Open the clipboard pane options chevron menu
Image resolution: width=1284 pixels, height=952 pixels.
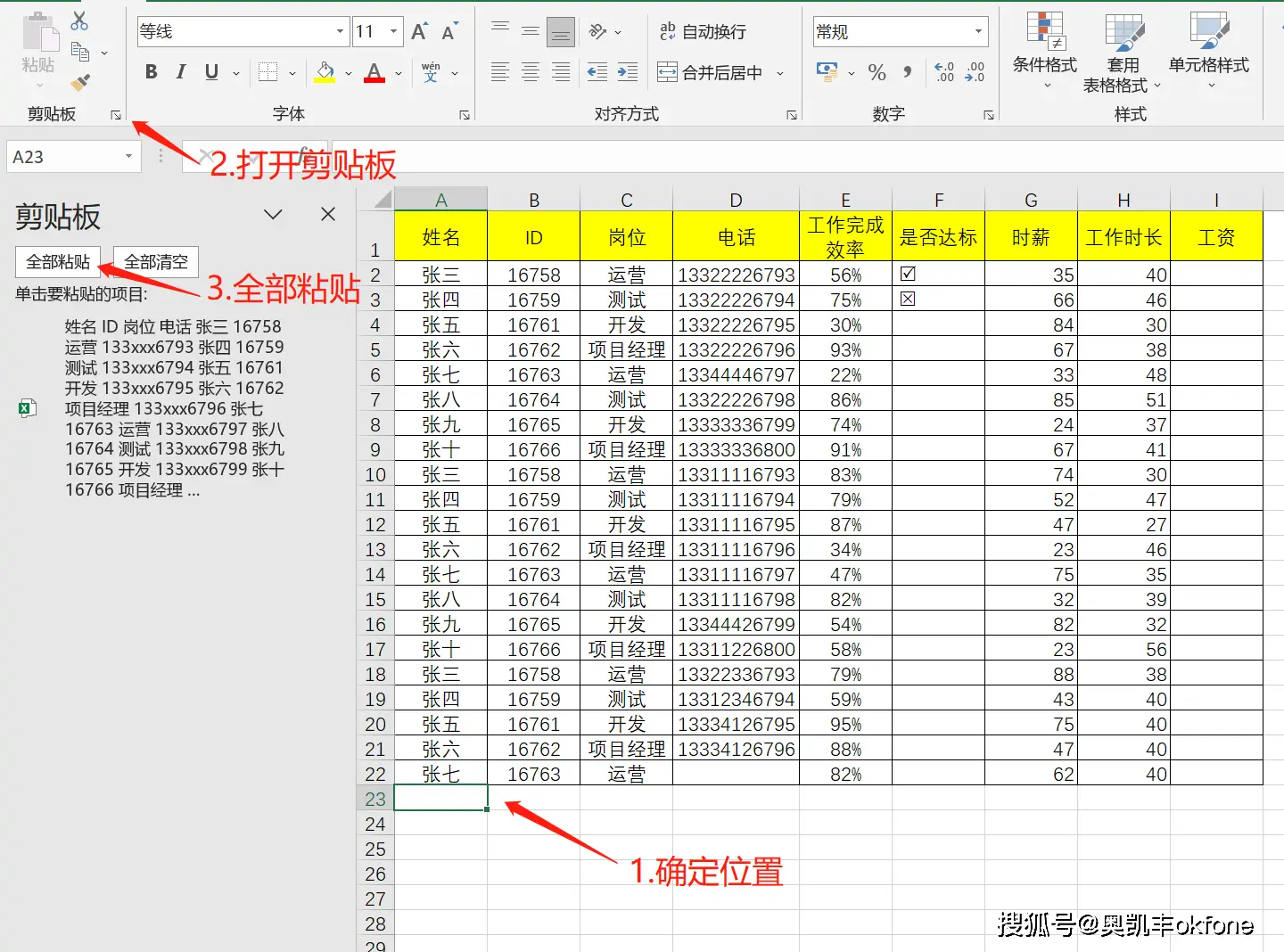pyautogui.click(x=273, y=214)
